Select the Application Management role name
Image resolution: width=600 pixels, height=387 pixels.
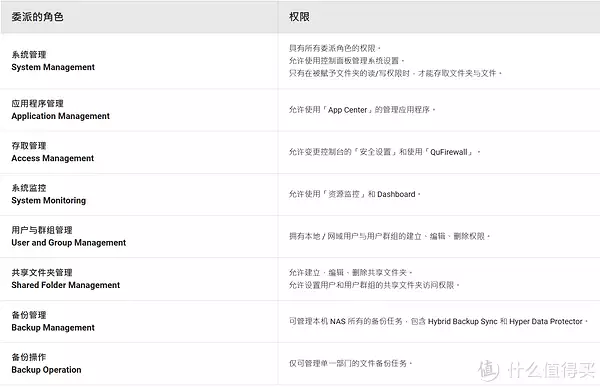60,116
